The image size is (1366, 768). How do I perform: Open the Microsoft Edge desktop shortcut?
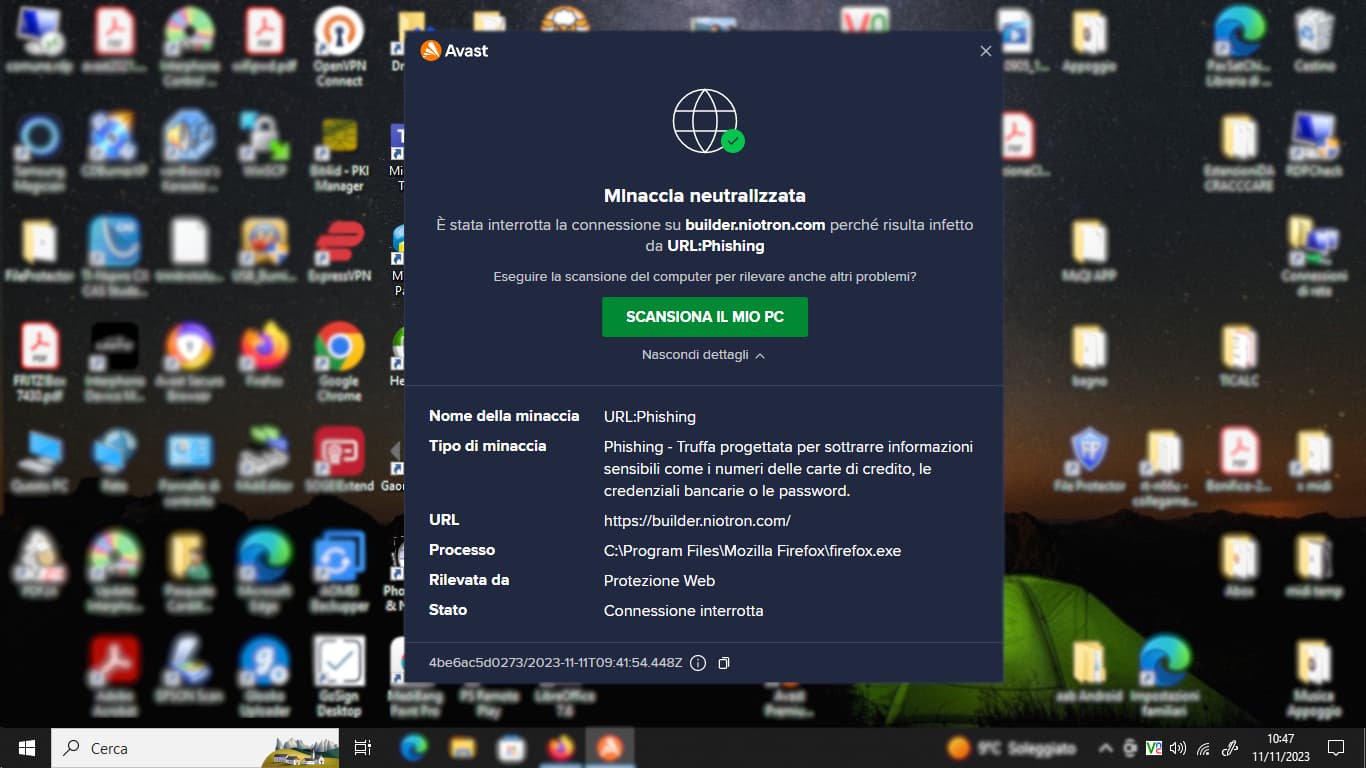(x=264, y=571)
